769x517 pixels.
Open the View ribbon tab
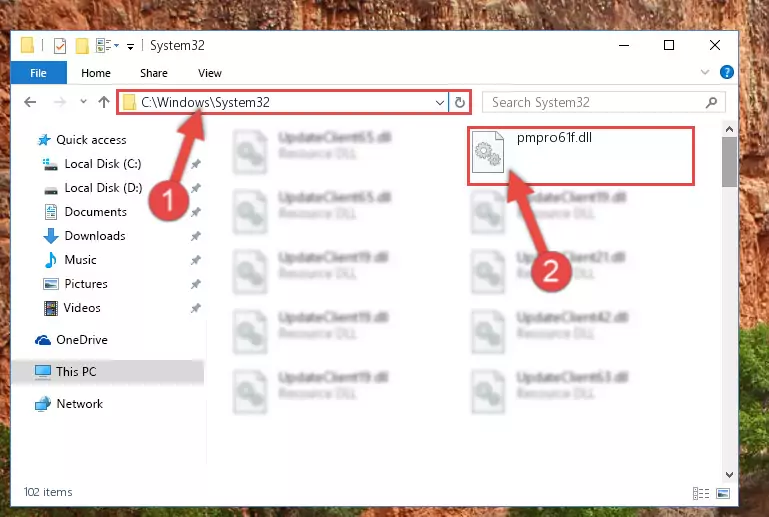210,73
